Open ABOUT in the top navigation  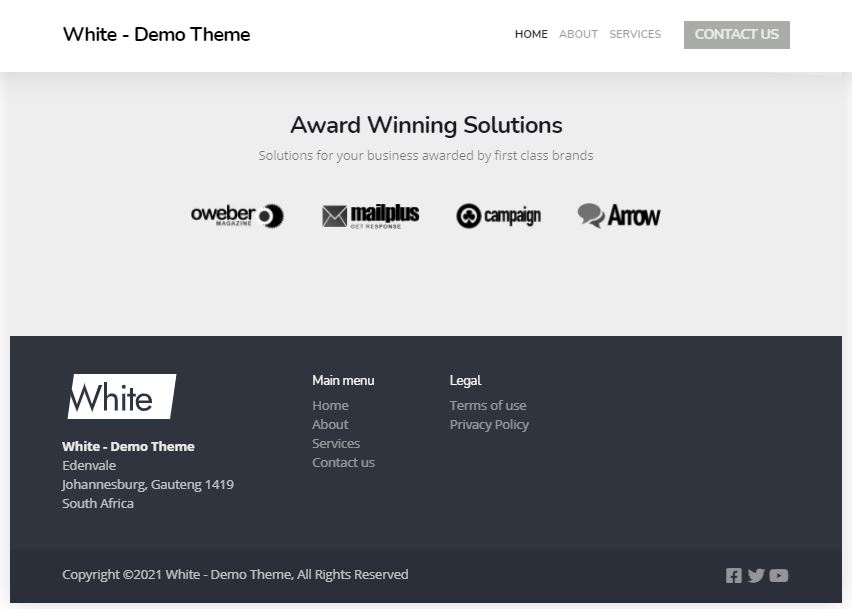tap(578, 34)
